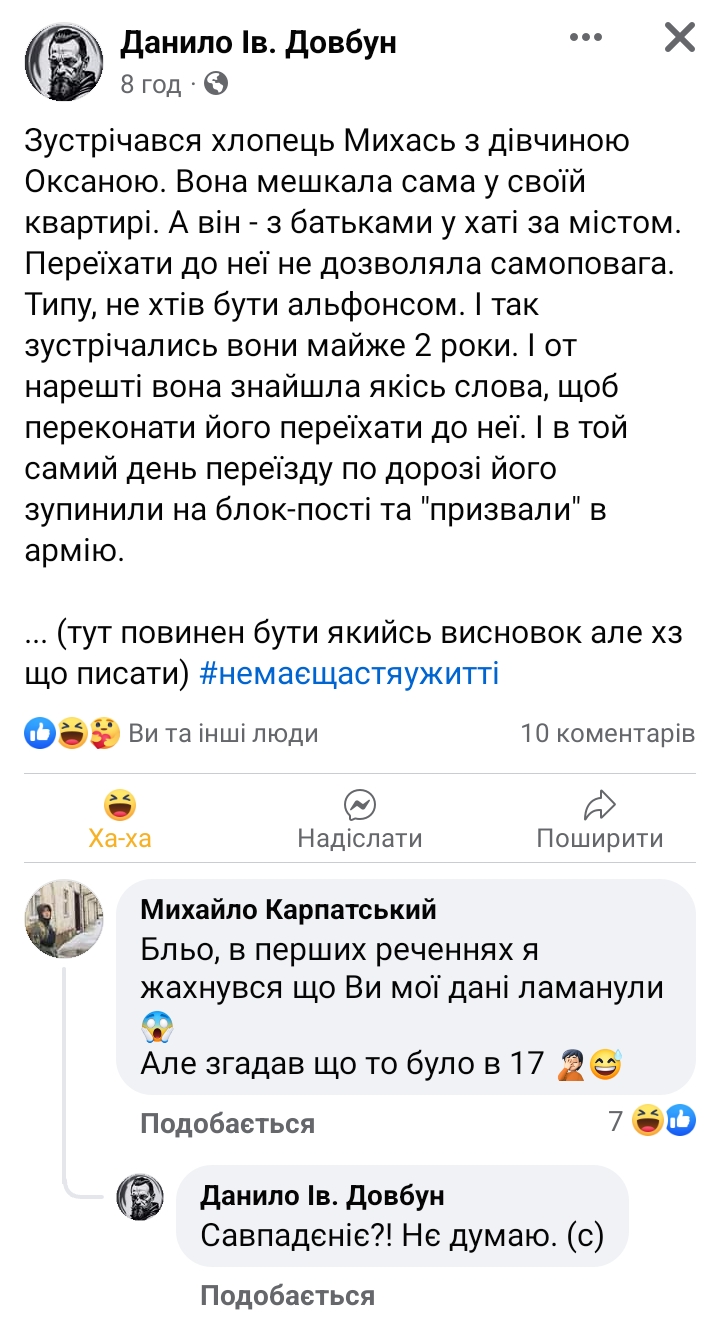This screenshot has width=719, height=1320.
Task: Like the reply with Подобається
Action: [x=287, y=1296]
